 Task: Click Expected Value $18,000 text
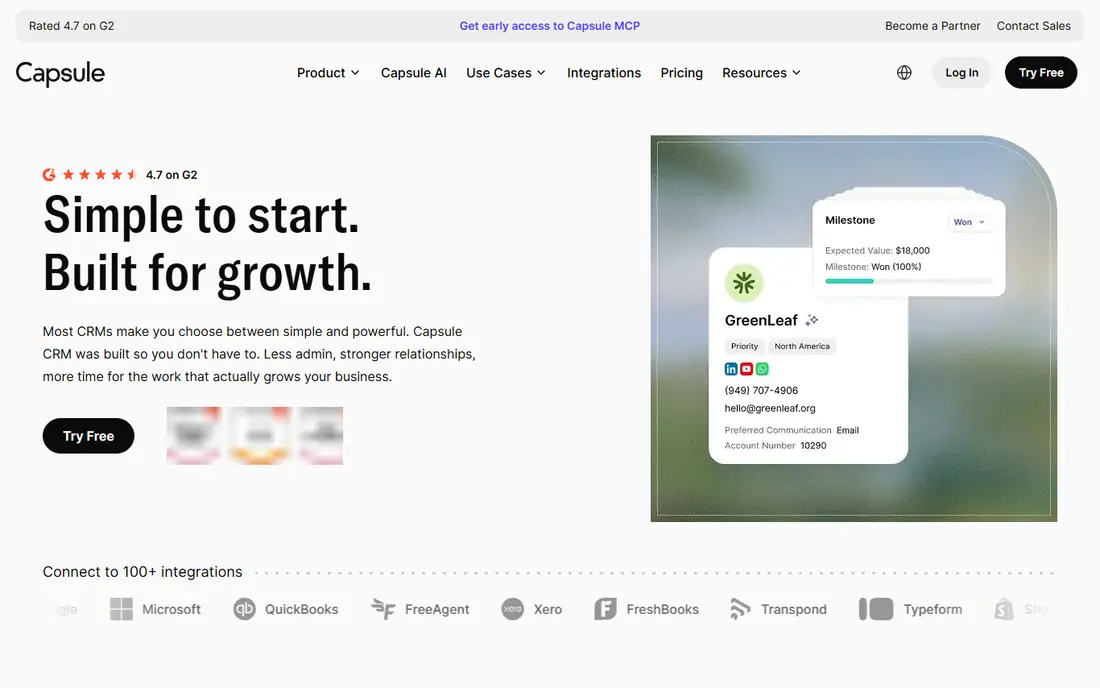pyautogui.click(x=878, y=250)
